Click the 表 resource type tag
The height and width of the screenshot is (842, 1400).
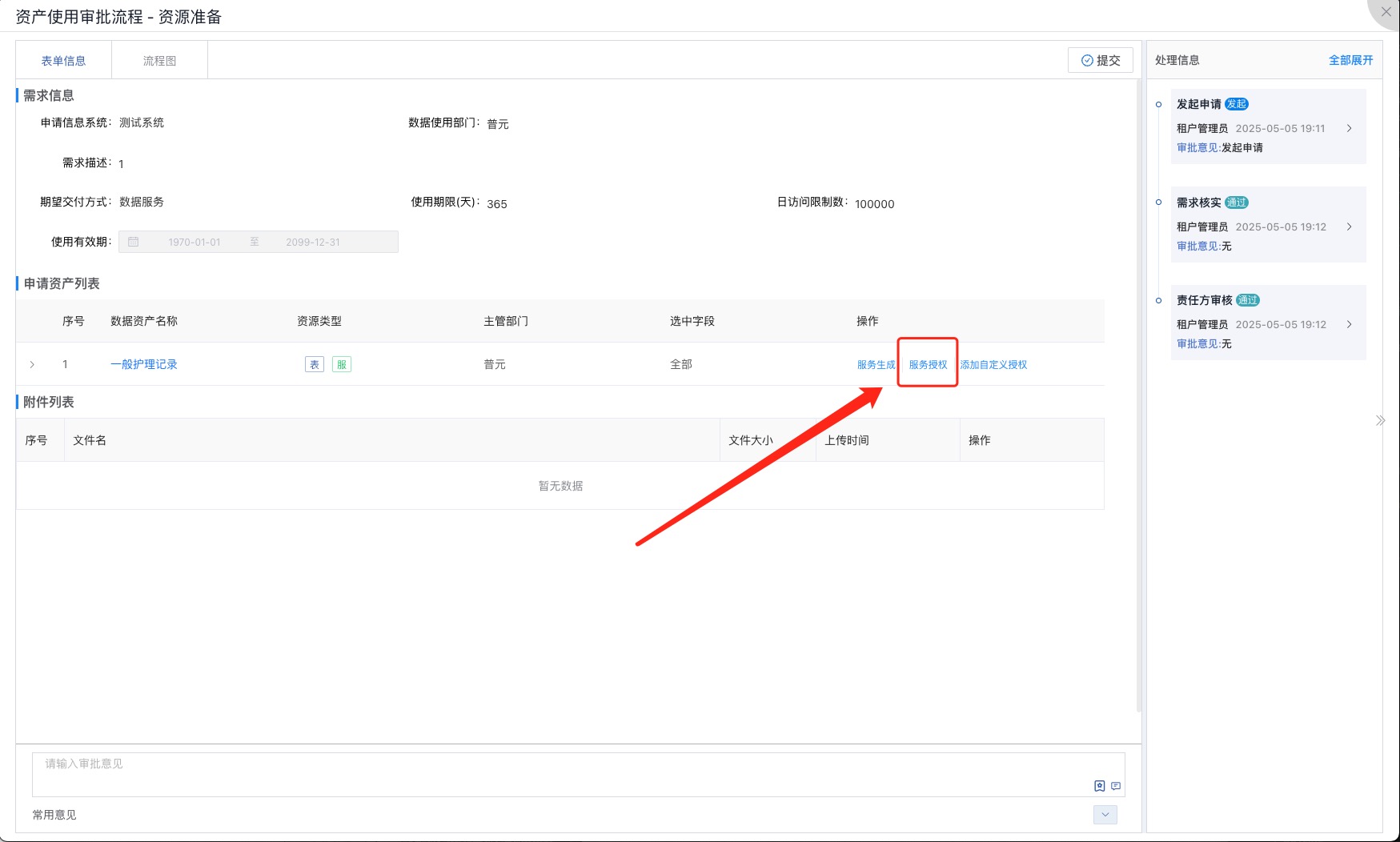coord(315,364)
